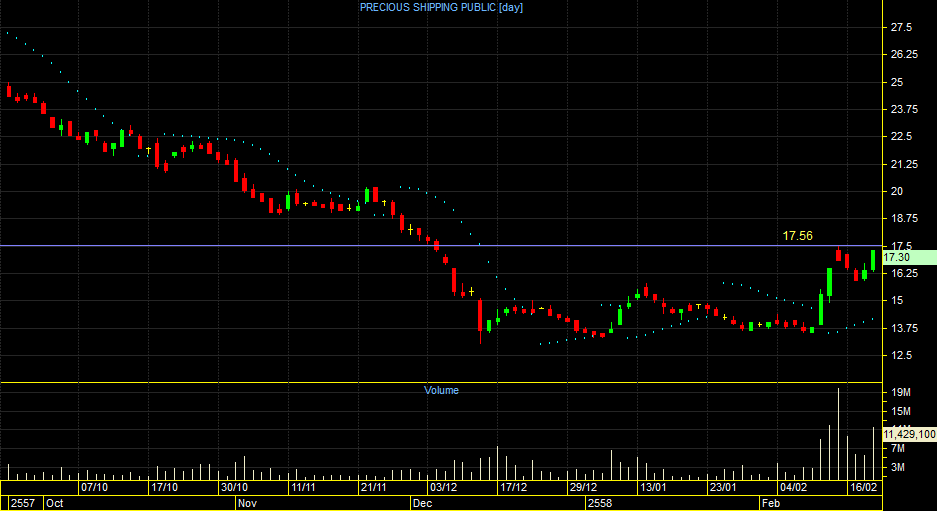Viewport: 937px width, 511px height.
Task: Click the 30/10 date marker
Action: (x=234, y=488)
